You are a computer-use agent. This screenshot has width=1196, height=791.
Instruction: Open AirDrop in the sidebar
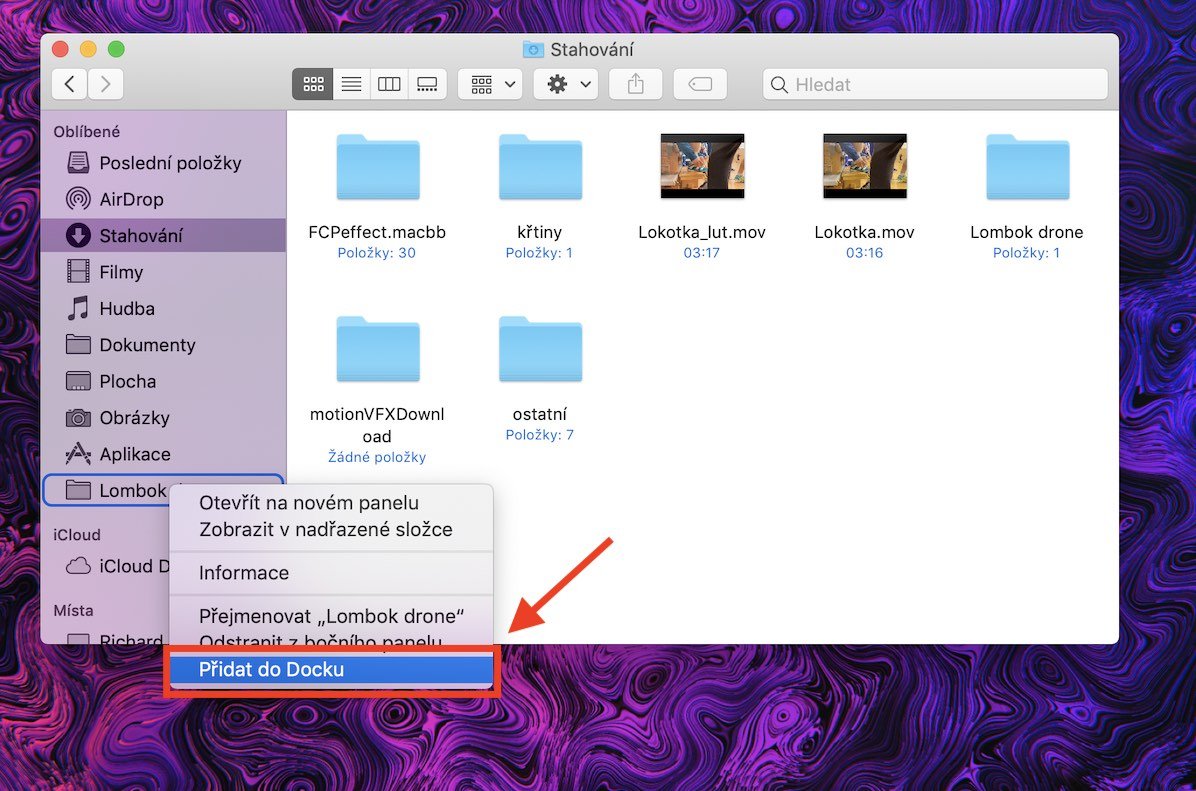[x=131, y=199]
